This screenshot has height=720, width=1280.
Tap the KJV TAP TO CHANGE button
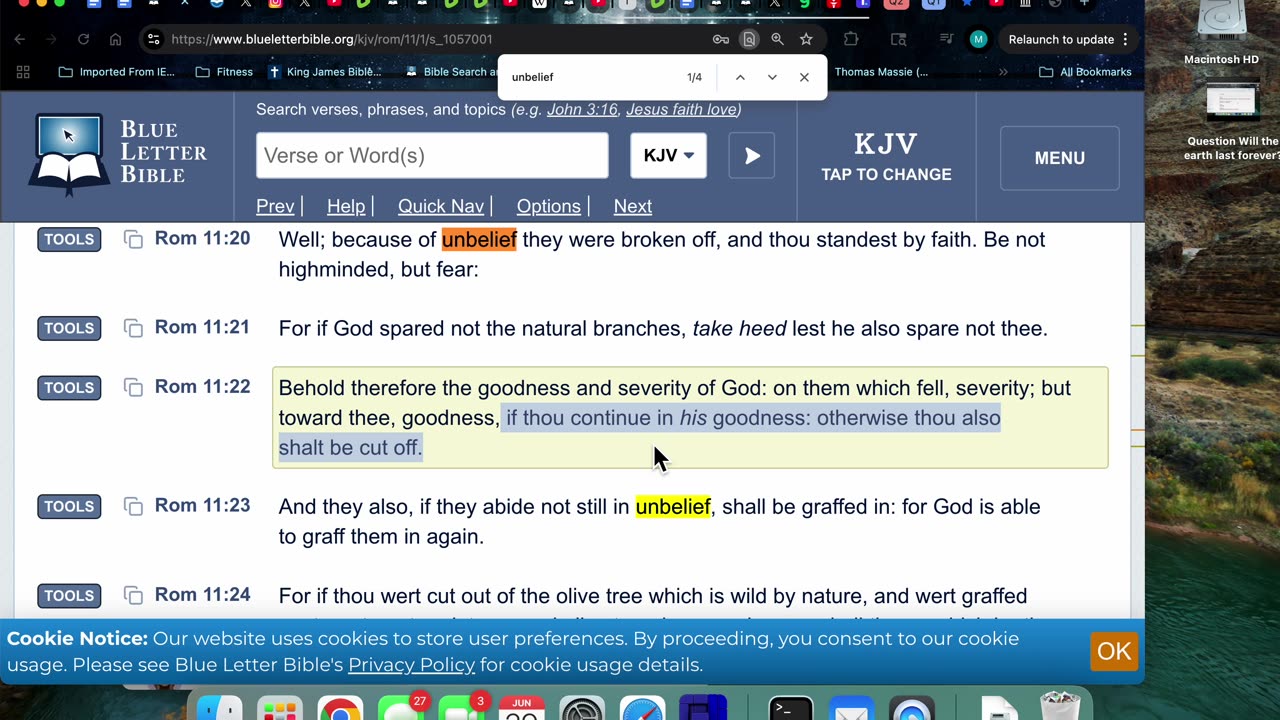tap(886, 157)
